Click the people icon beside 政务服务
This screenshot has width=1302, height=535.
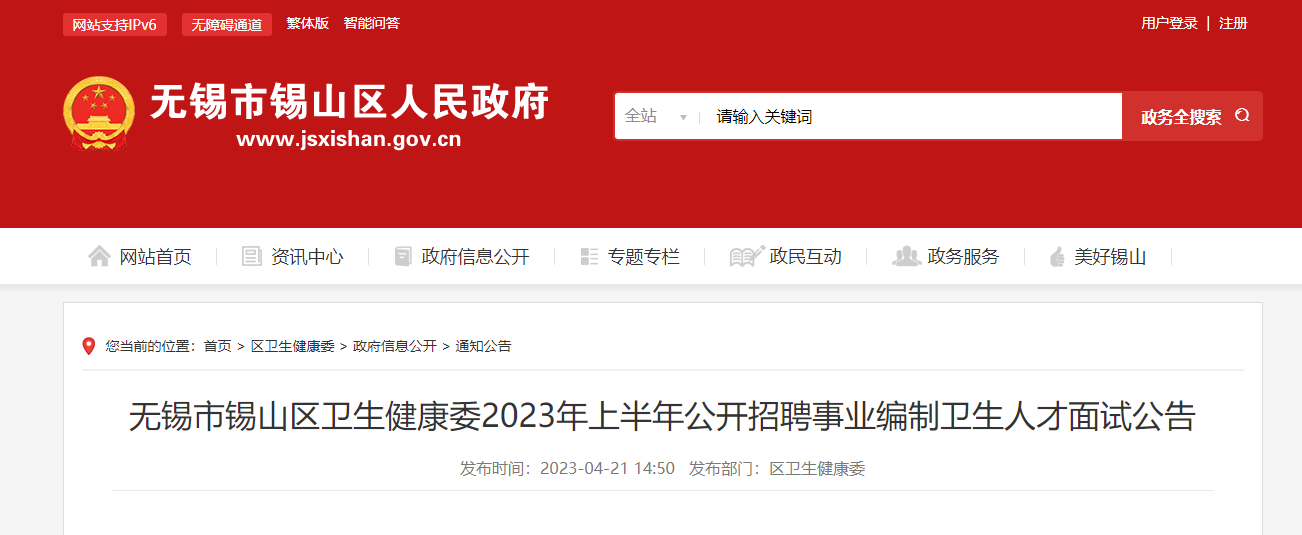click(x=906, y=257)
